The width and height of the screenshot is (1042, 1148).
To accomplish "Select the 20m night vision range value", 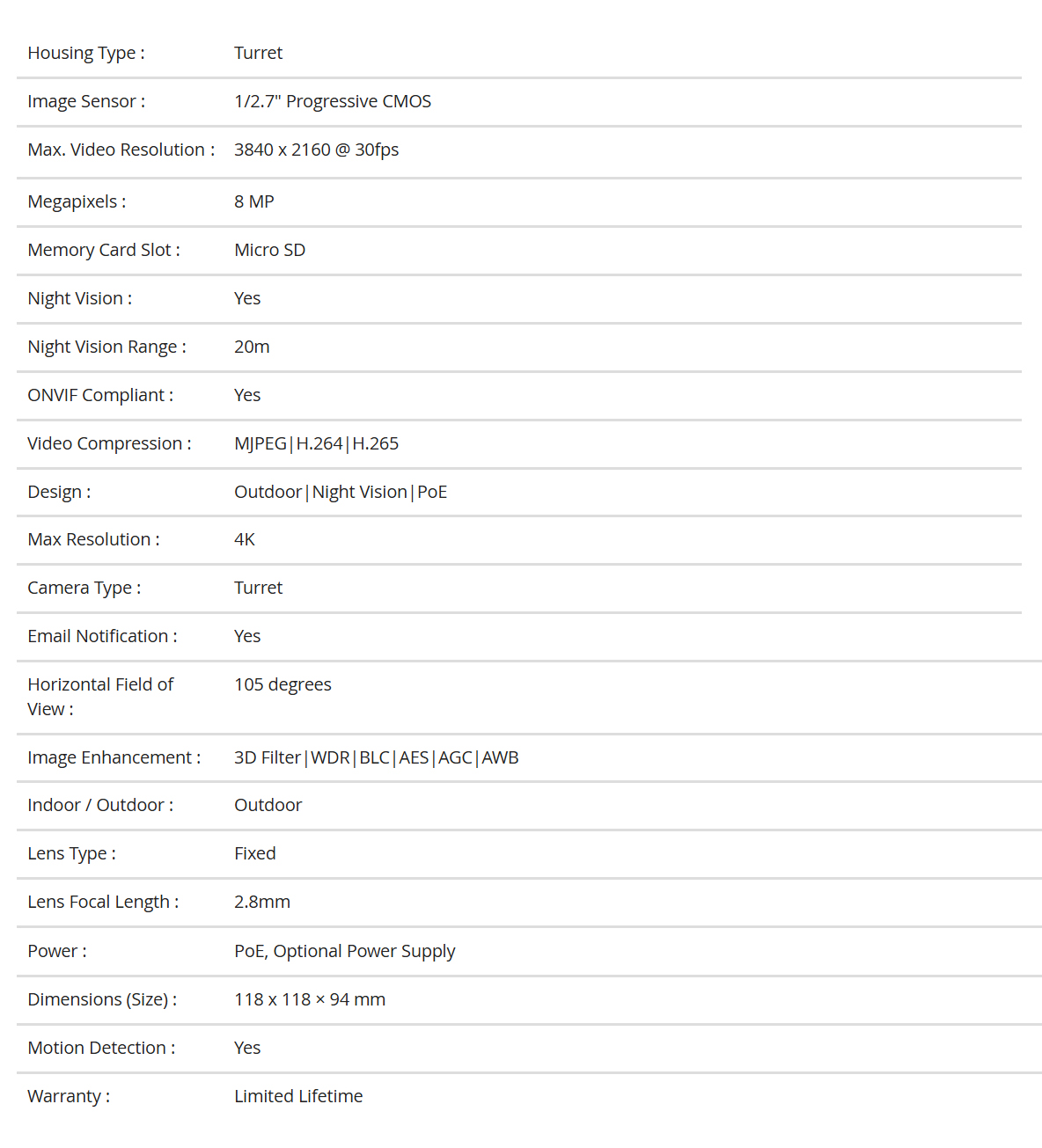I will [252, 347].
